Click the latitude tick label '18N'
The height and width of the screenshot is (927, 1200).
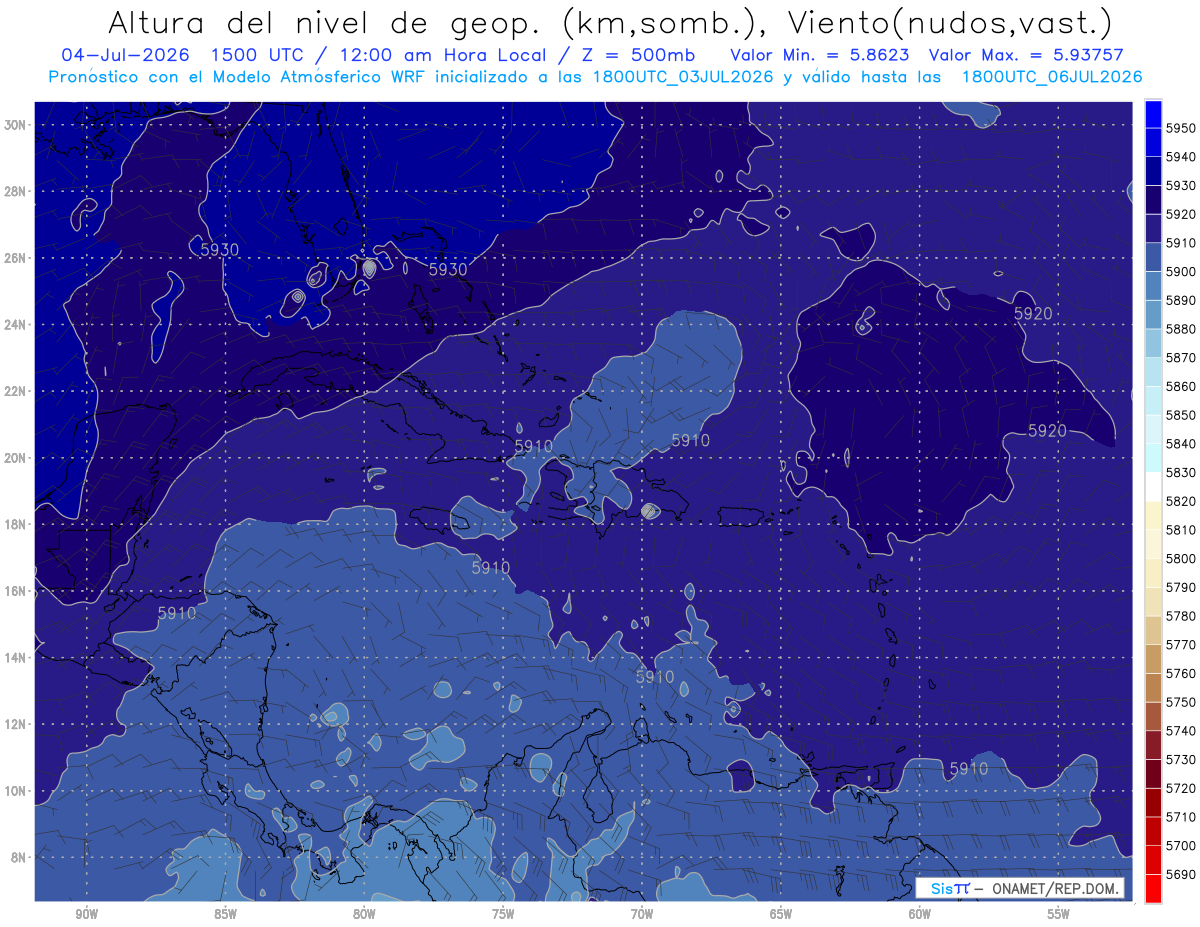coord(15,525)
